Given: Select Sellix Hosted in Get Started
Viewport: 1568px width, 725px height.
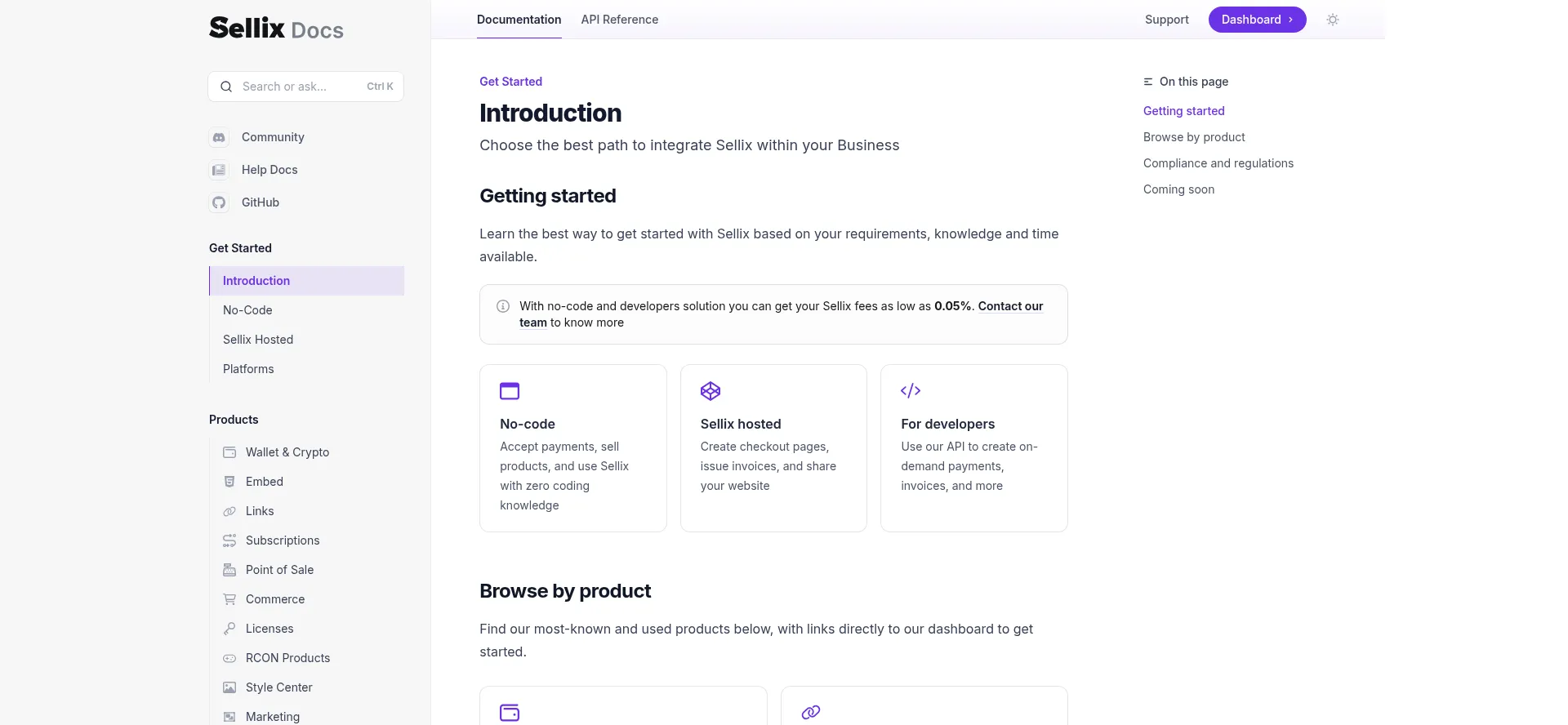Looking at the screenshot, I should [258, 340].
